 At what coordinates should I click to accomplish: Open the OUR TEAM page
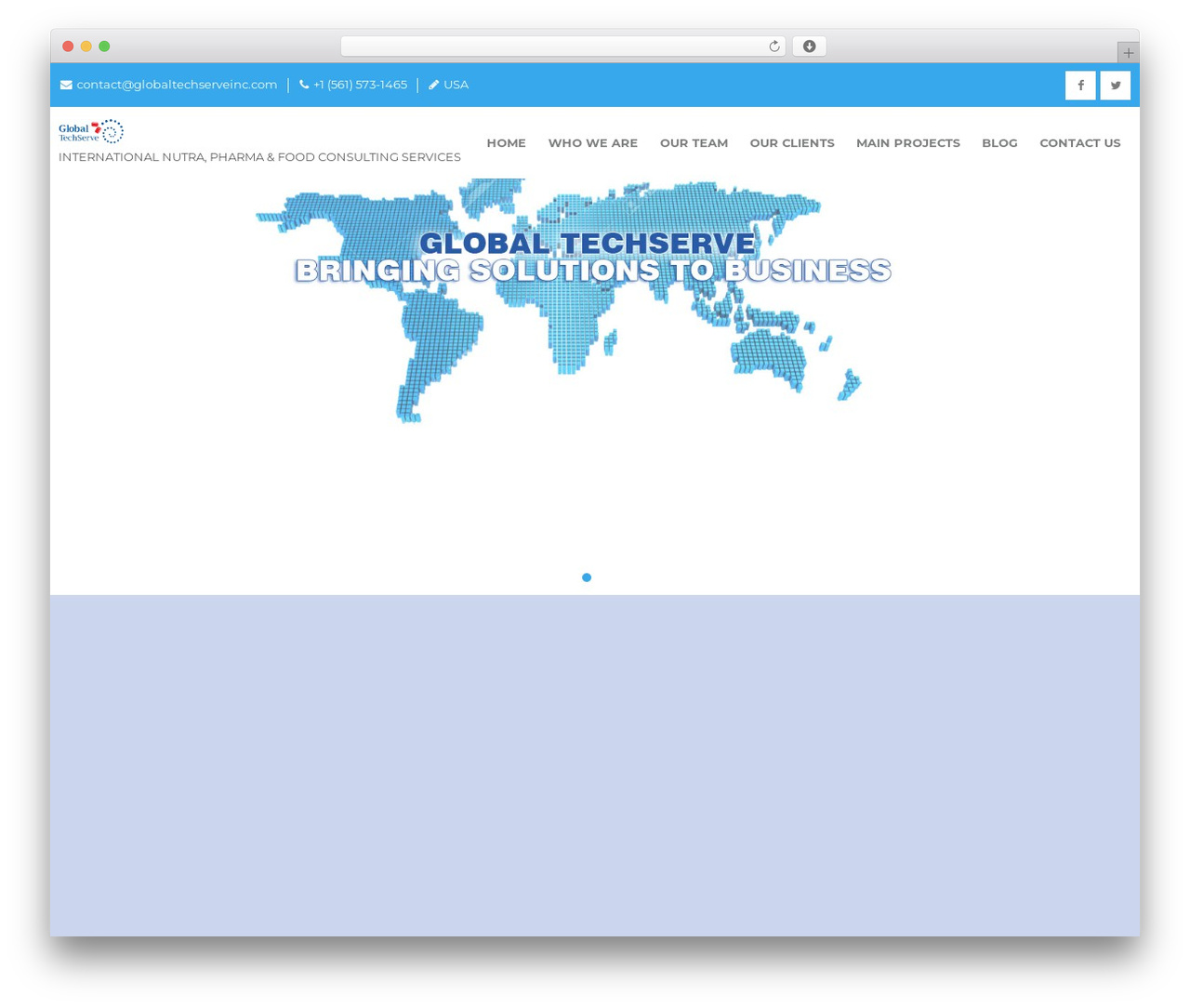coord(694,143)
